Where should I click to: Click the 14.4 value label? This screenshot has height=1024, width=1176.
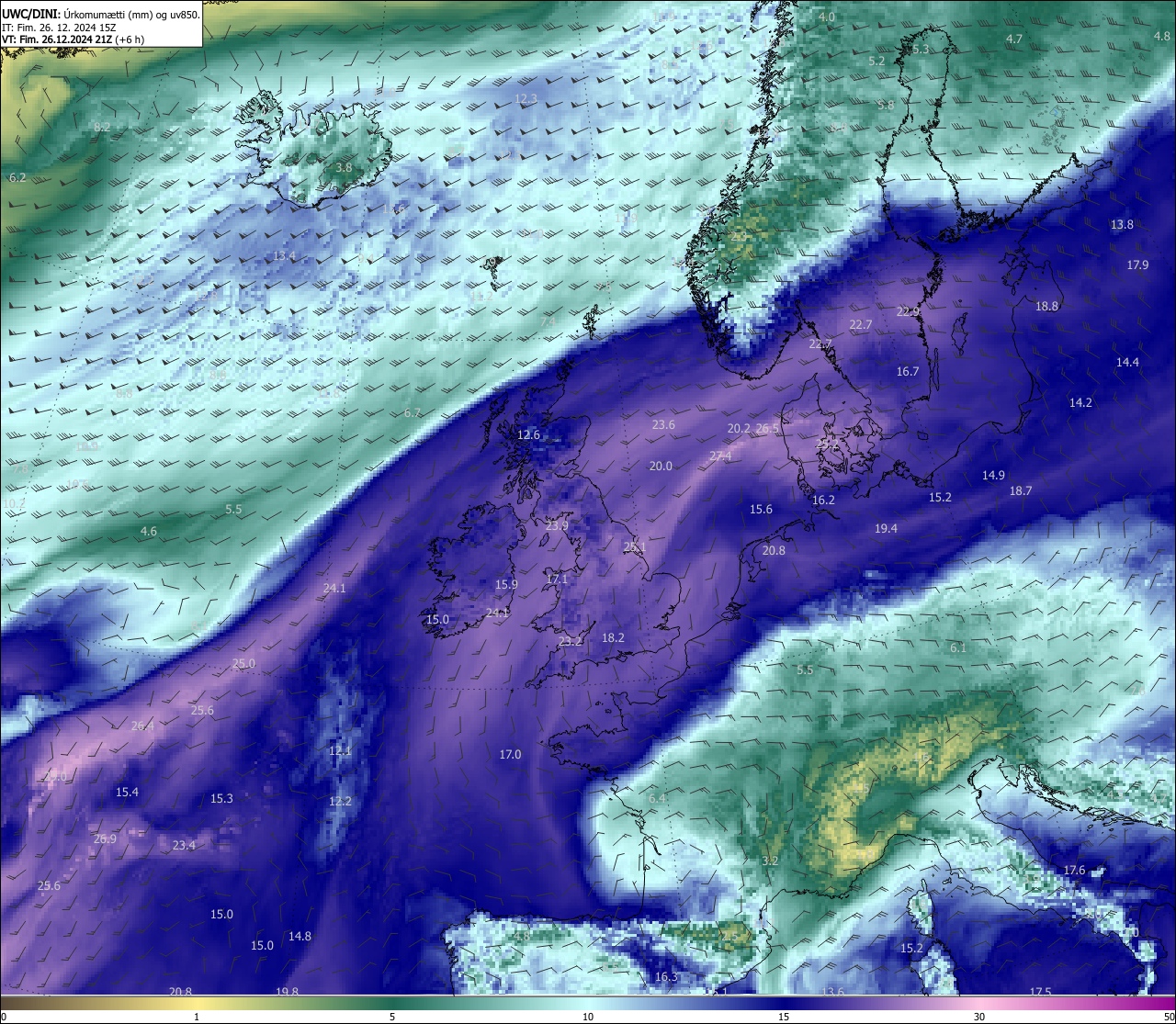1127,363
